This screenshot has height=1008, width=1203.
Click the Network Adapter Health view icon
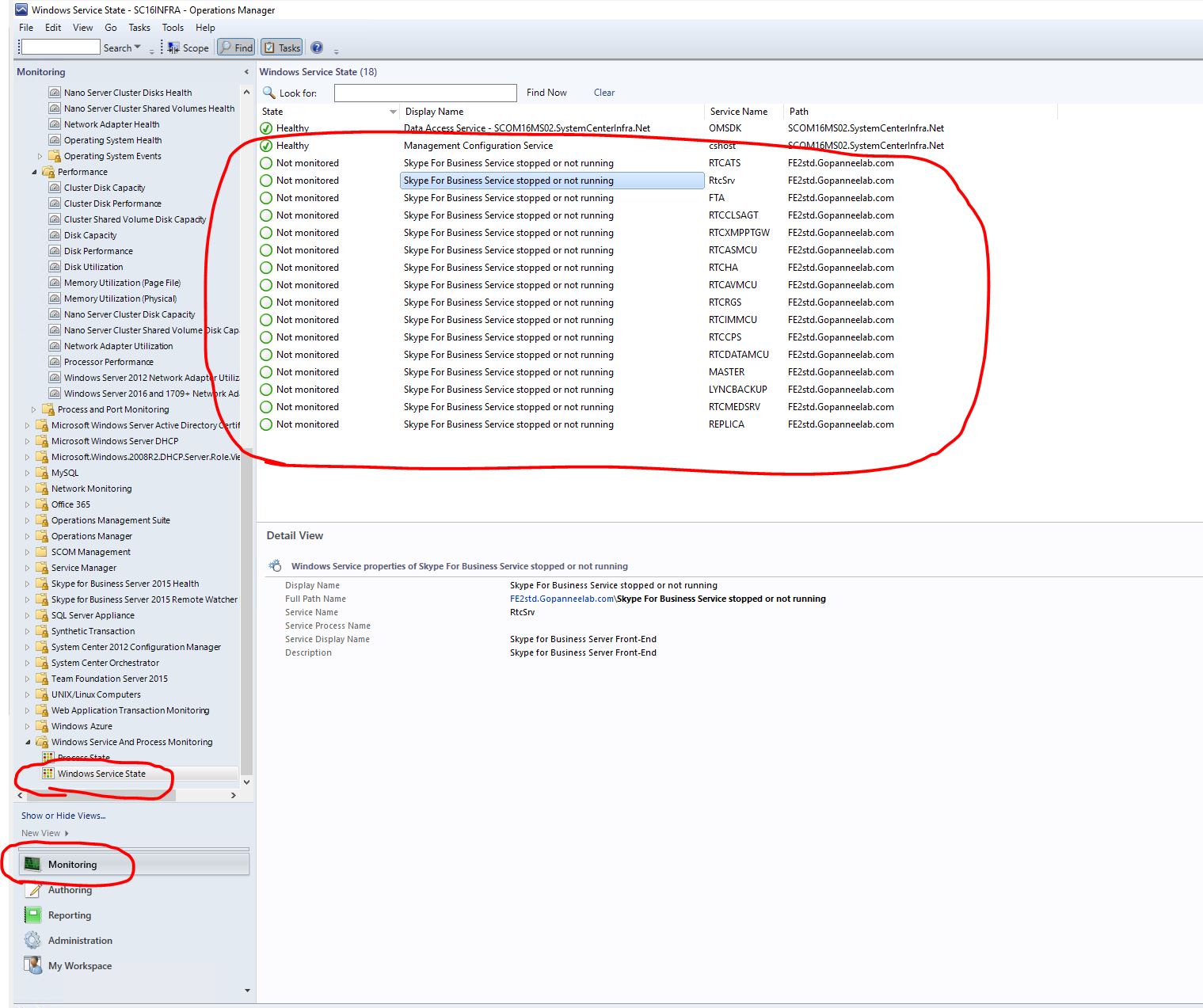[x=55, y=124]
